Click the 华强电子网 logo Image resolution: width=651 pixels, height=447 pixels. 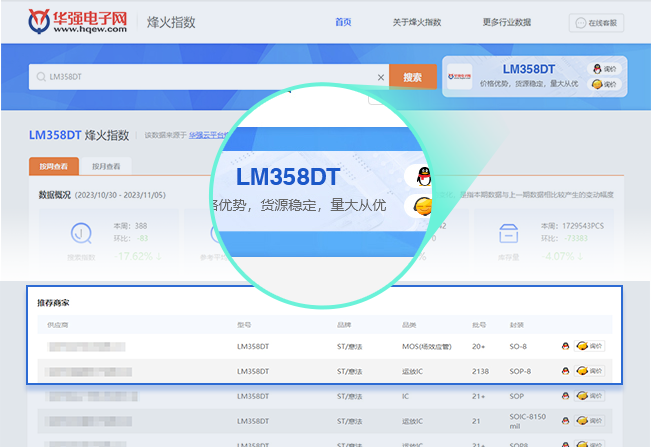78,22
